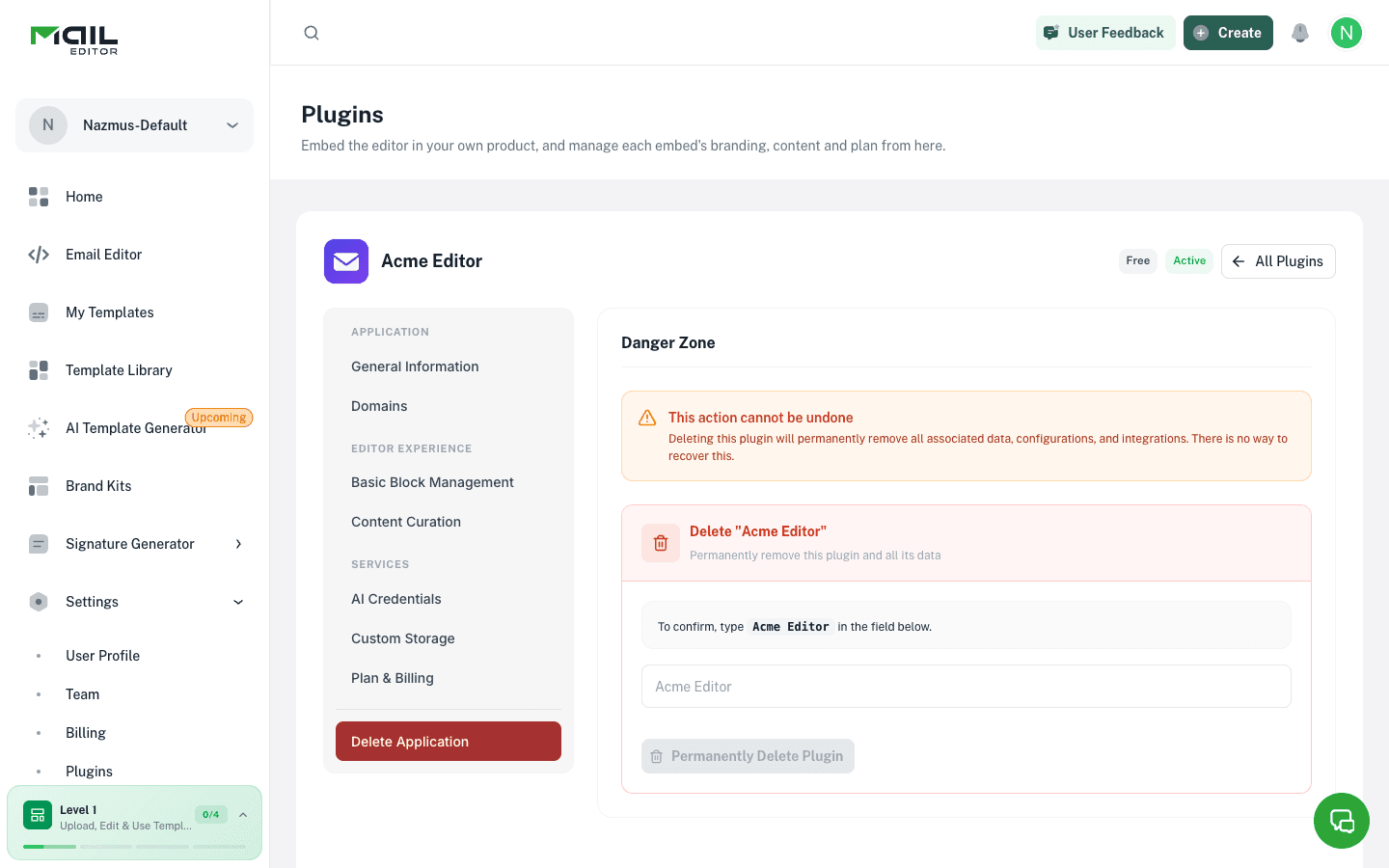The image size is (1389, 868).
Task: Click the red trash icon beside Delete "Acme Editor"
Action: click(661, 543)
